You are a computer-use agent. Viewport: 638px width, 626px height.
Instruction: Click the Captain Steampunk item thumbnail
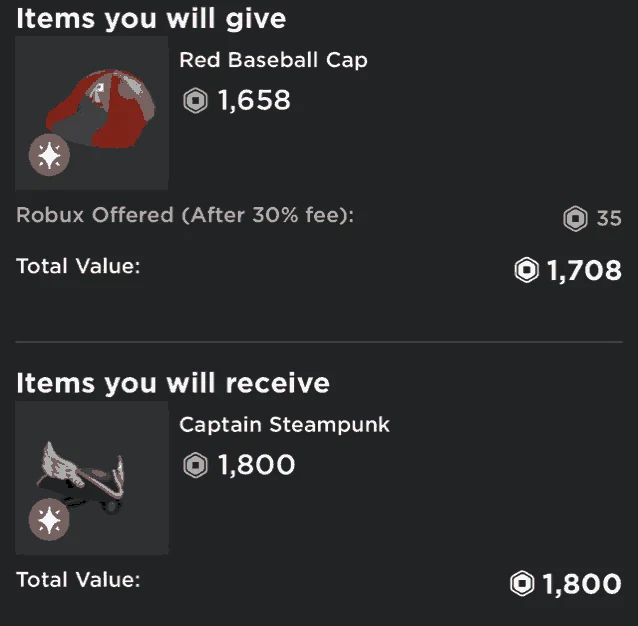tap(92, 478)
